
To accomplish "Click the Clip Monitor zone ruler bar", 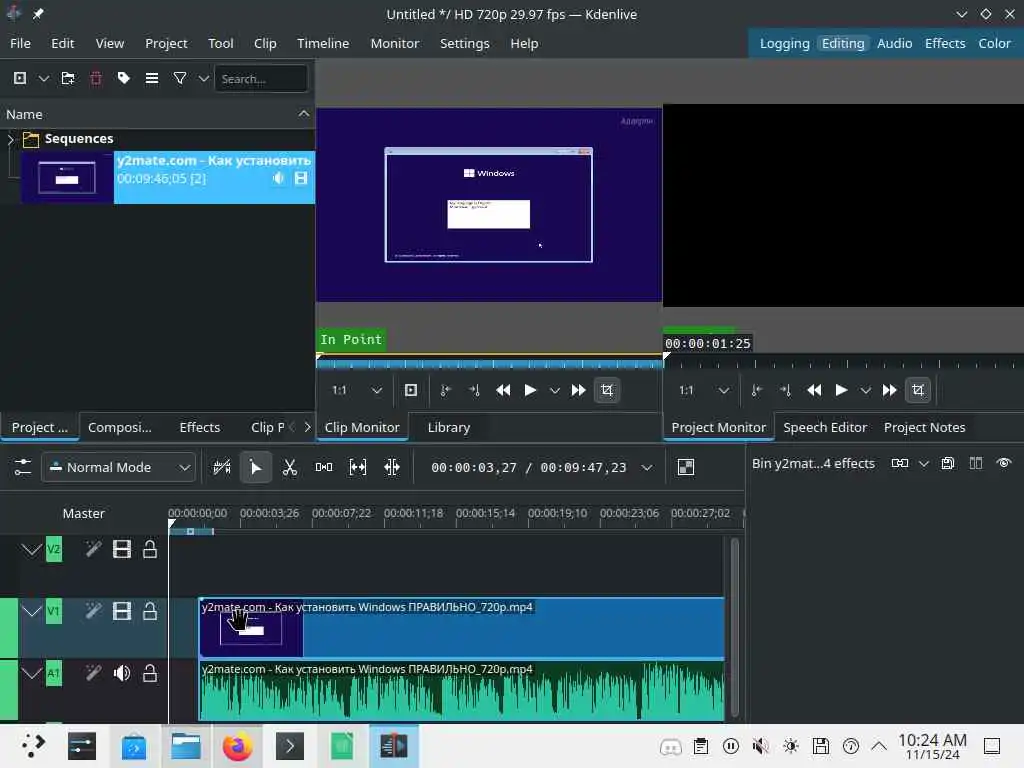I will coord(489,362).
